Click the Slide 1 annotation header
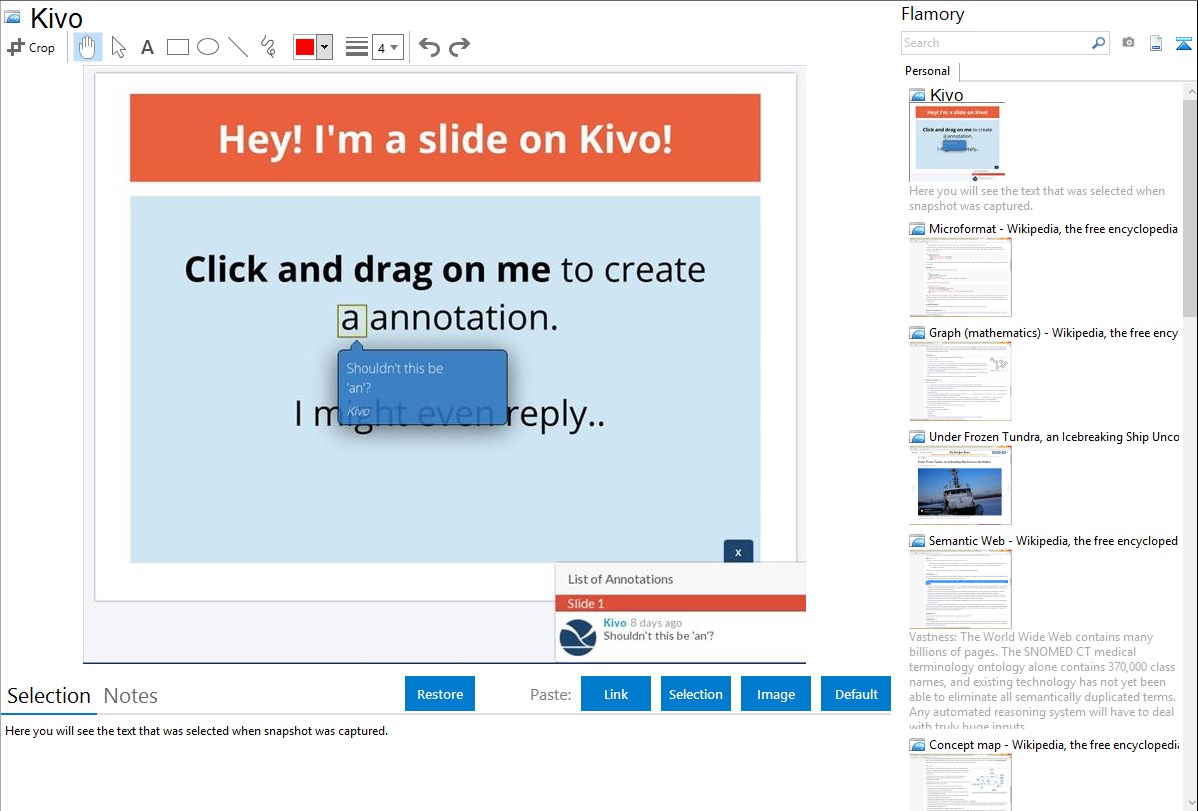This screenshot has height=811, width=1198. (680, 603)
